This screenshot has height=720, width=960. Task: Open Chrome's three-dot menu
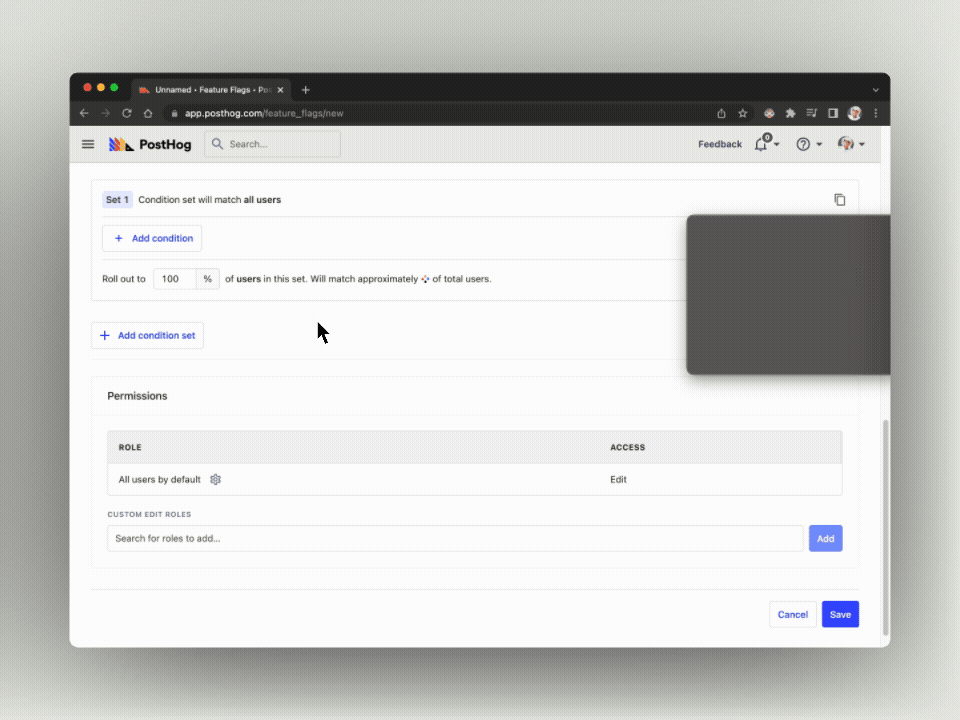pyautogui.click(x=876, y=113)
